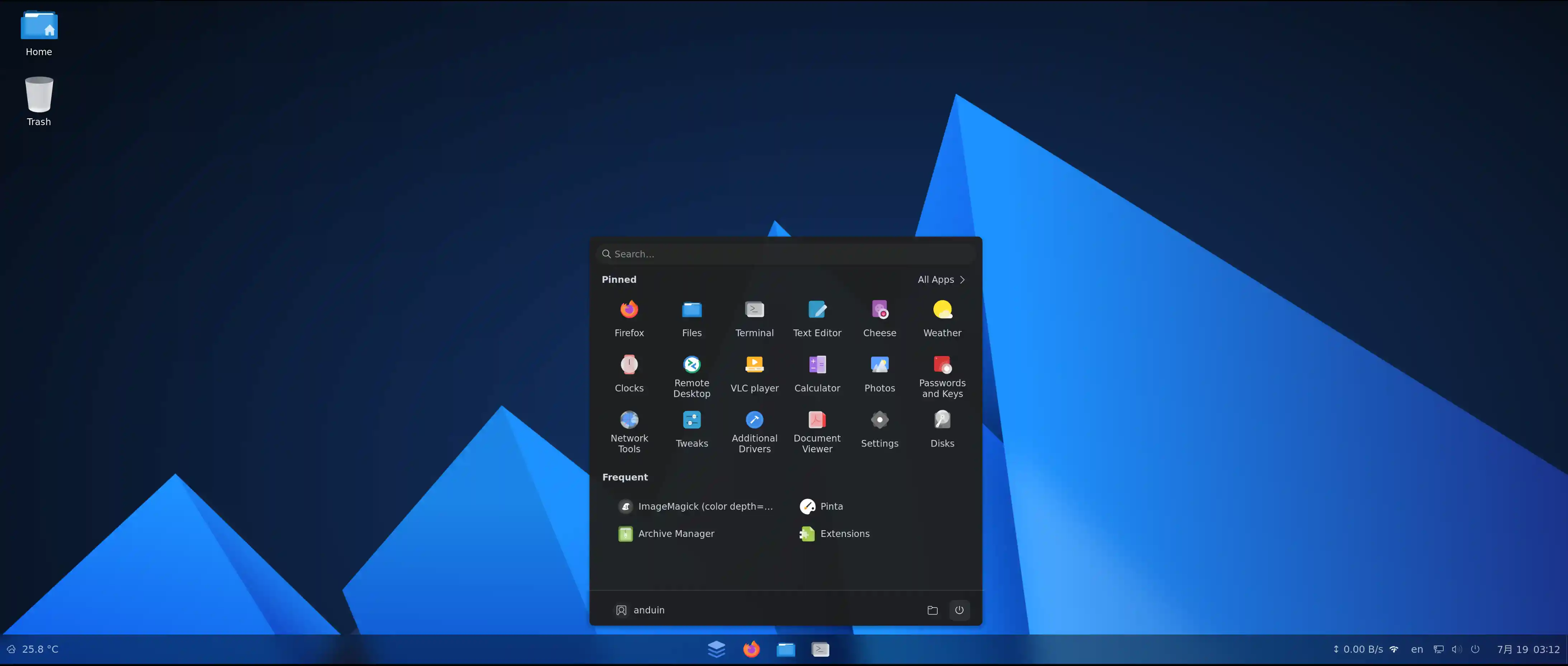Launch the Weather app
This screenshot has width=1568, height=666.
point(942,317)
